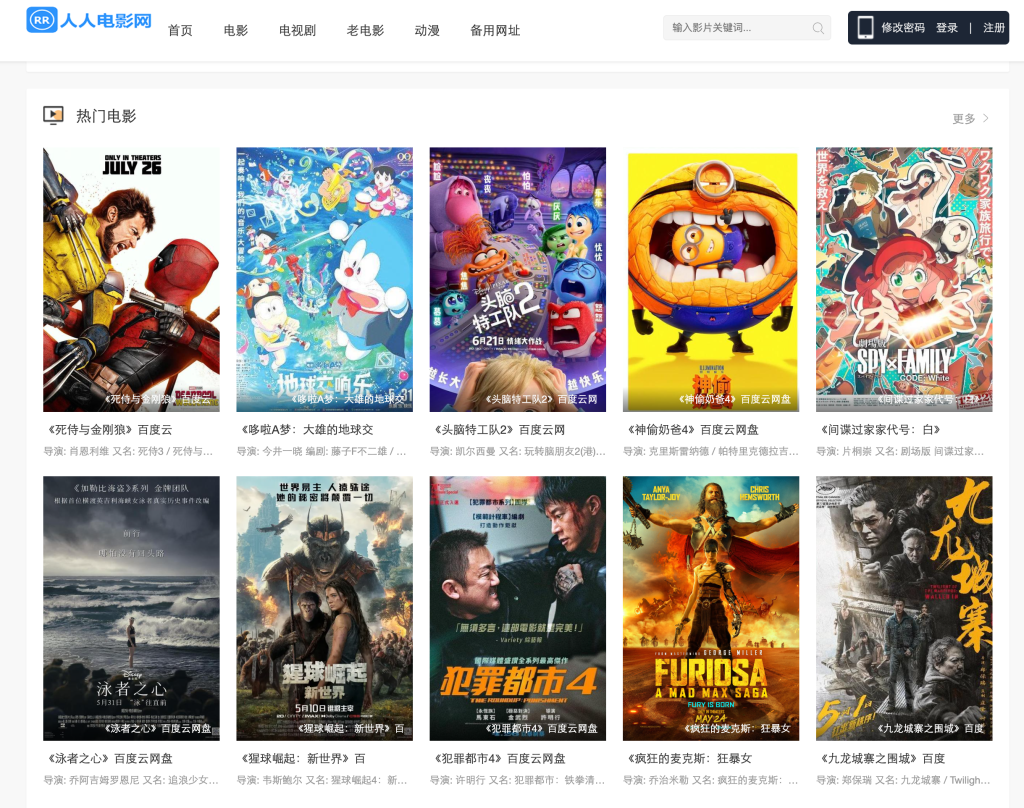The image size is (1024, 808).
Task: Click 注册 register link
Action: [994, 27]
